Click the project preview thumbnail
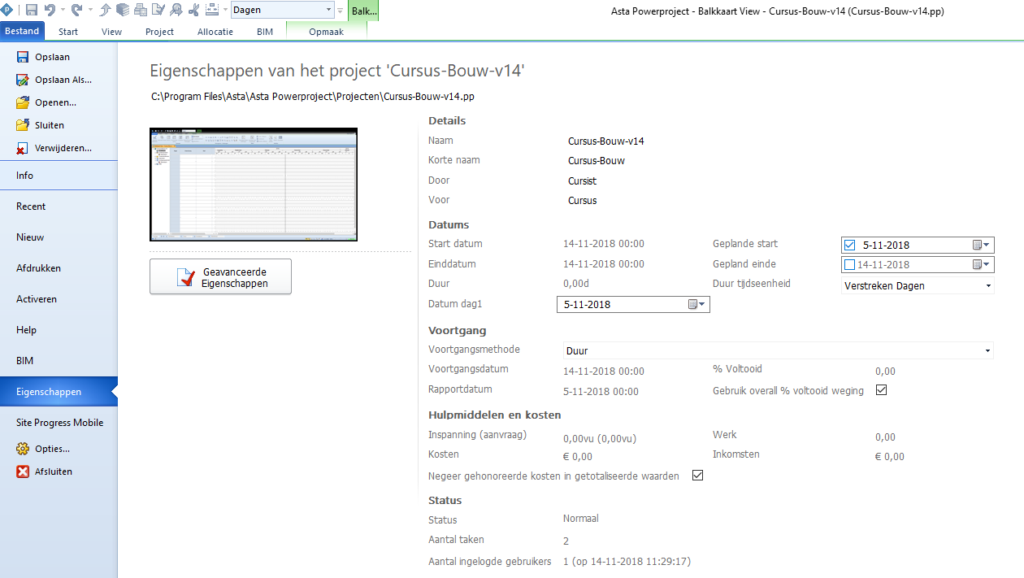 (x=253, y=184)
